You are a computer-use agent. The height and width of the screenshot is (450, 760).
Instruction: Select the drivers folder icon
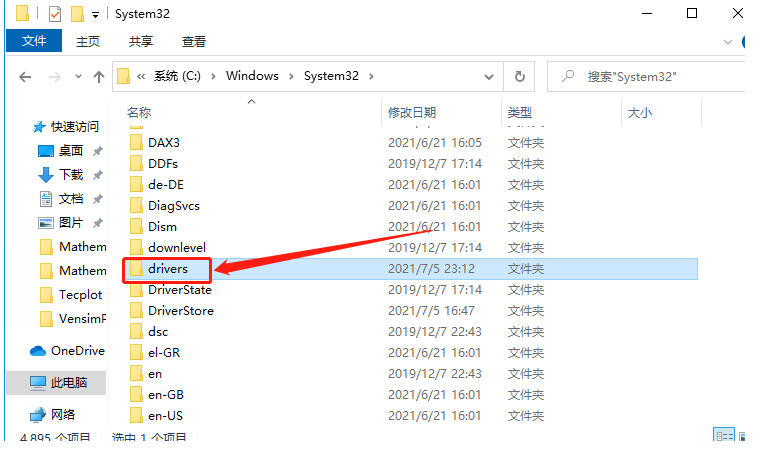[x=136, y=269]
